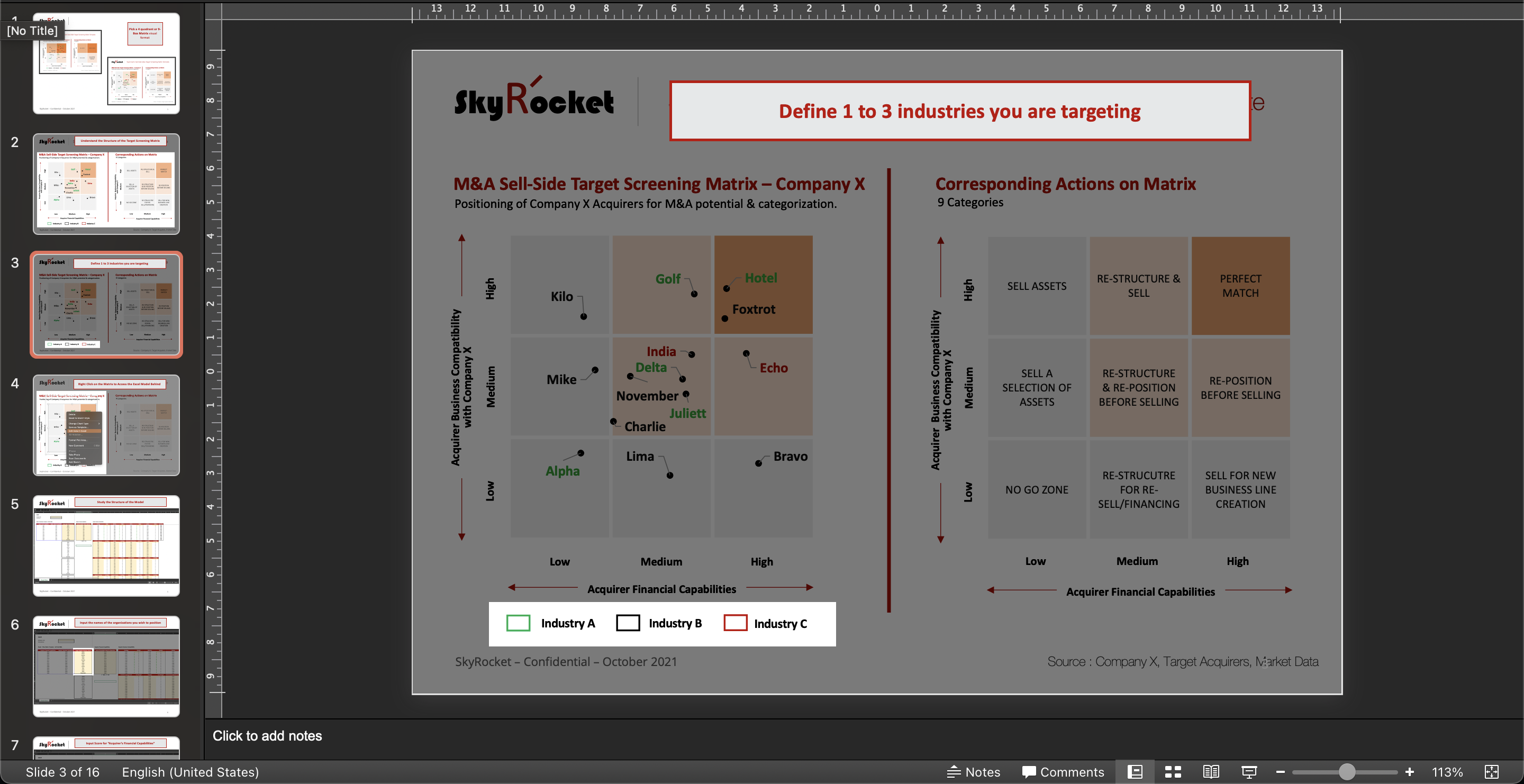Click the 'Define 1 to 3 industries' title box
Viewport: 1524px width, 784px height.
coord(959,111)
